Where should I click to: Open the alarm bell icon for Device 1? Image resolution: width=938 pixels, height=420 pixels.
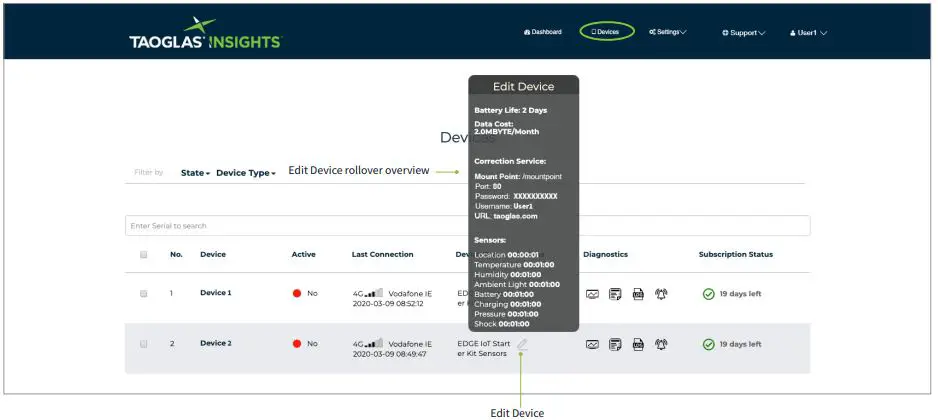click(x=661, y=294)
